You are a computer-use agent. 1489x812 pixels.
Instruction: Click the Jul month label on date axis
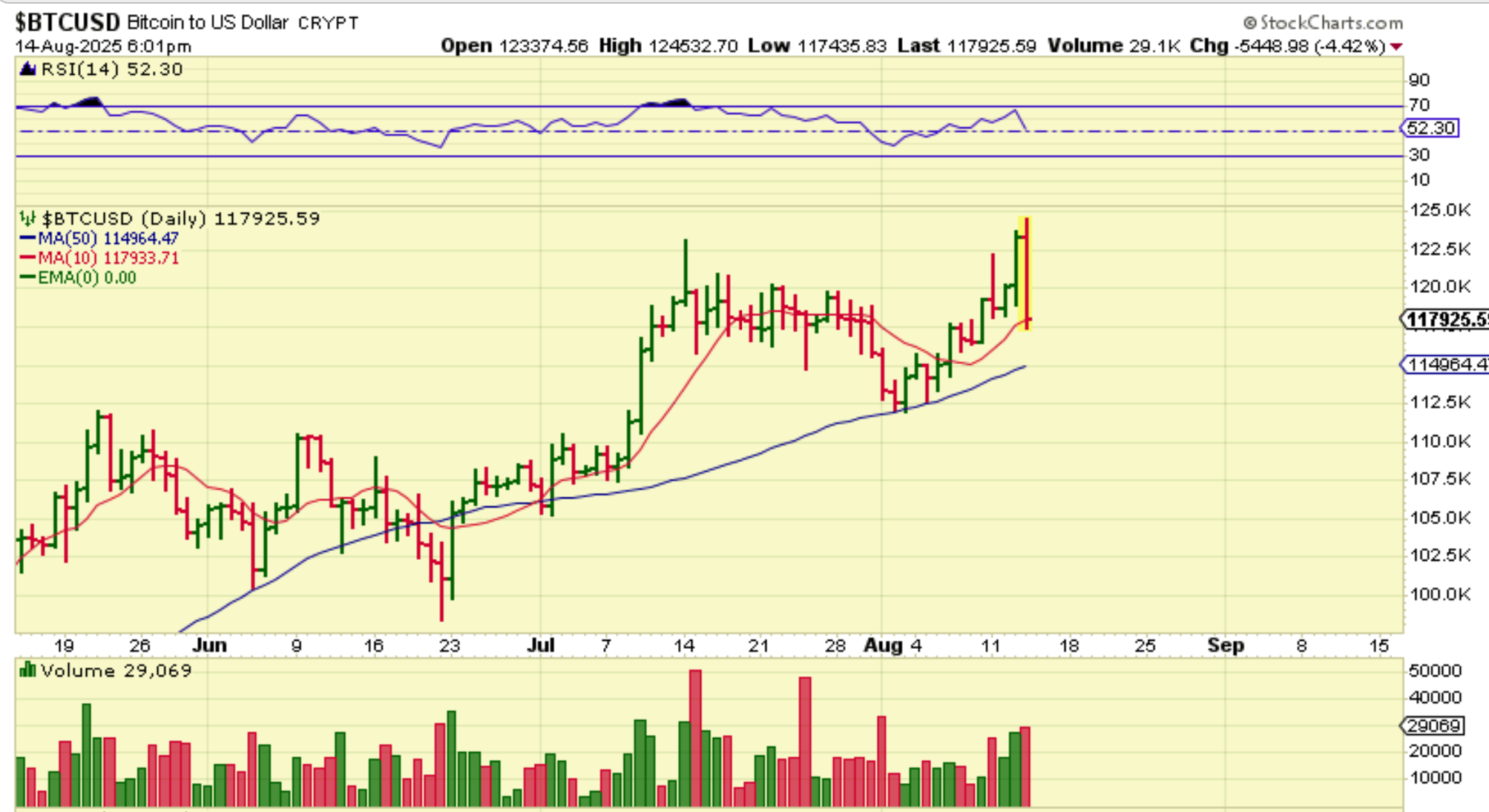[541, 645]
